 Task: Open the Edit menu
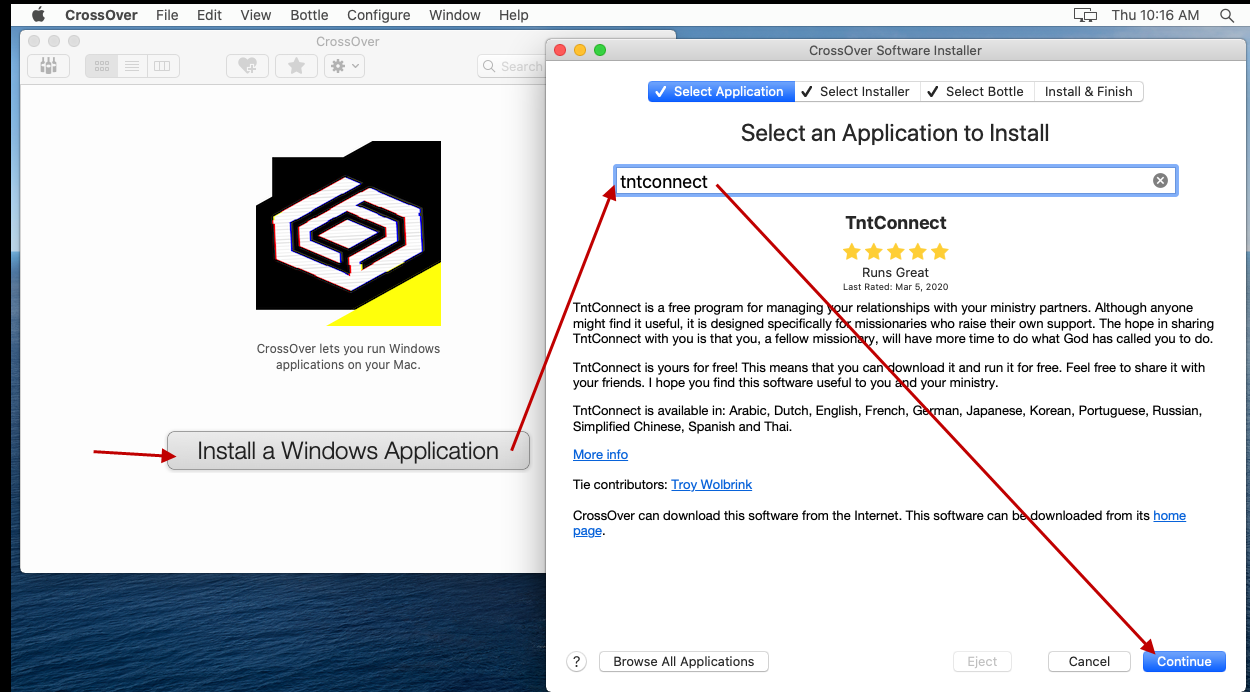pyautogui.click(x=209, y=15)
